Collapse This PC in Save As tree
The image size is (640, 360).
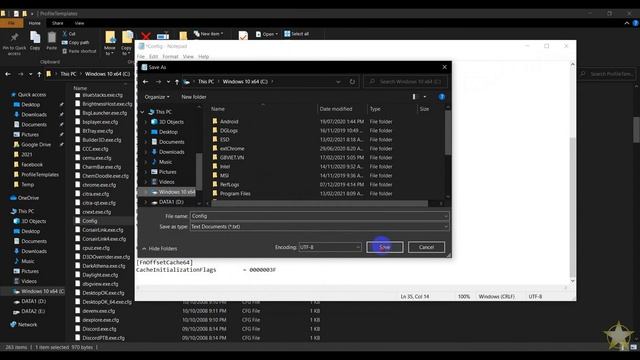point(142,112)
